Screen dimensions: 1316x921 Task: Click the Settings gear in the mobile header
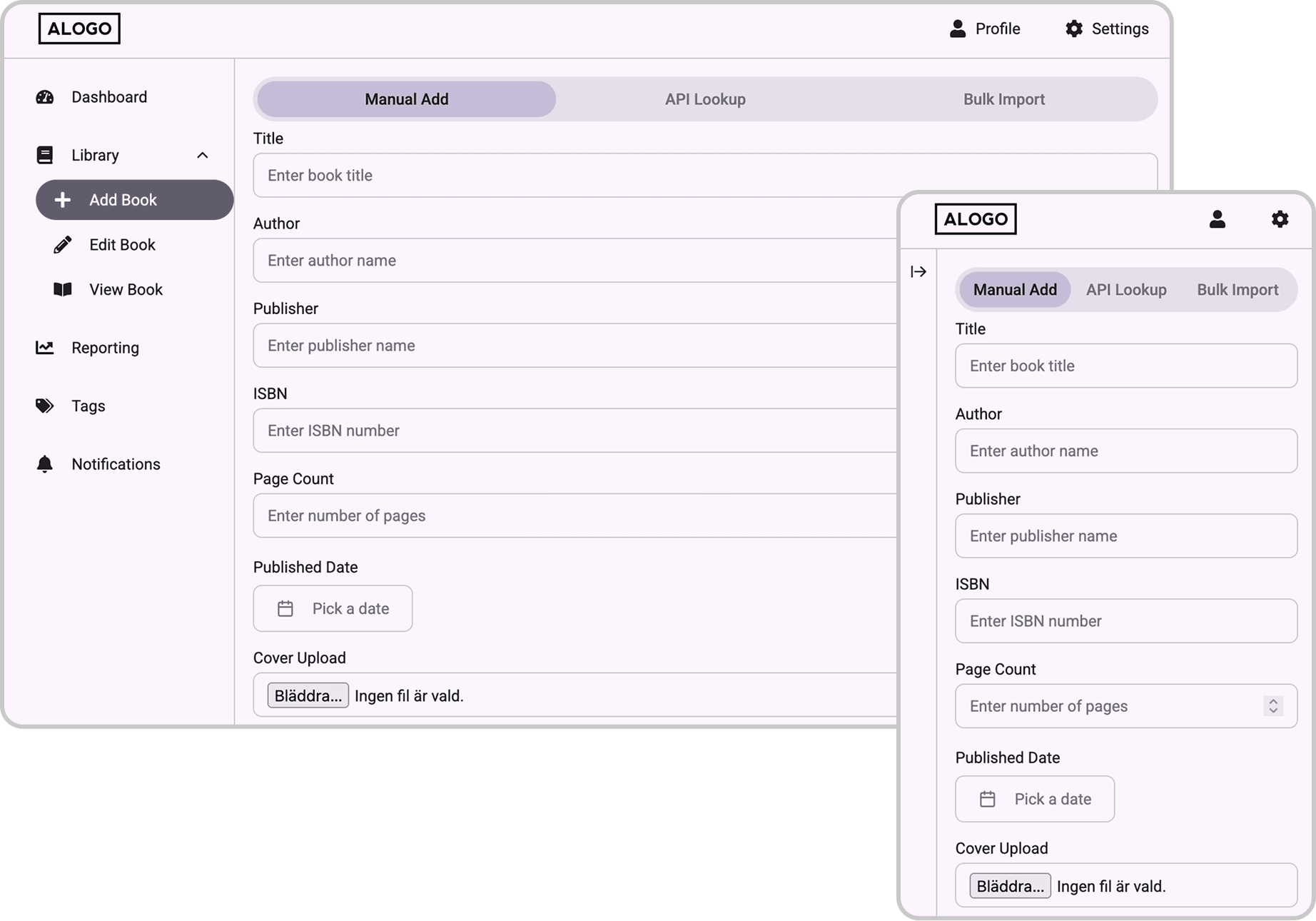point(1281,219)
